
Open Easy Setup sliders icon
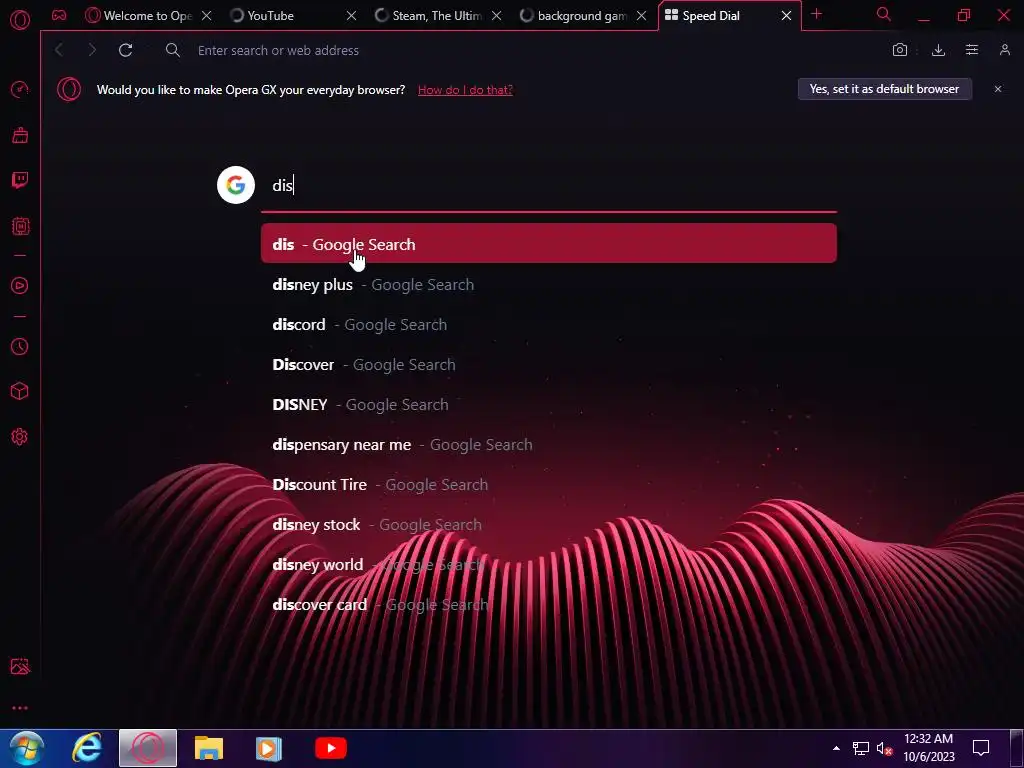[972, 50]
